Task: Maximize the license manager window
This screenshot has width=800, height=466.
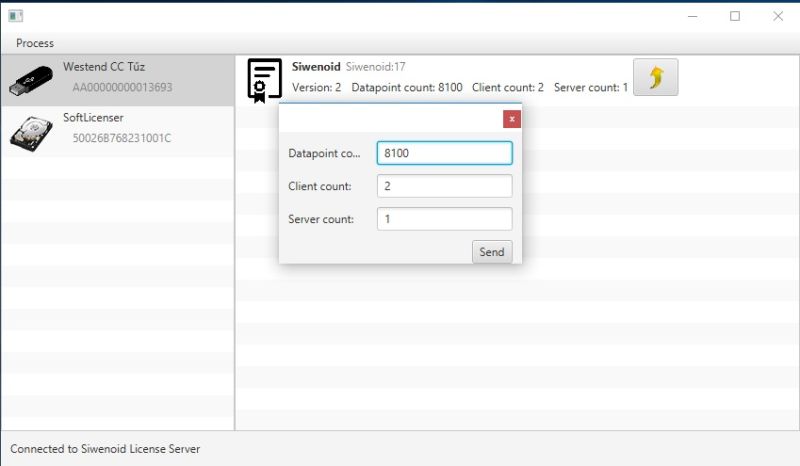Action: 735,16
